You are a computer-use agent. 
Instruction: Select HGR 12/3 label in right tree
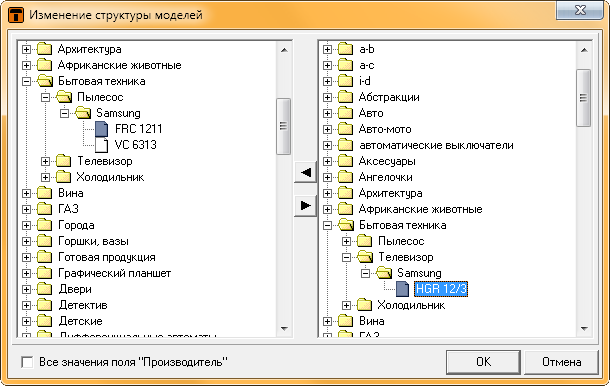point(441,289)
